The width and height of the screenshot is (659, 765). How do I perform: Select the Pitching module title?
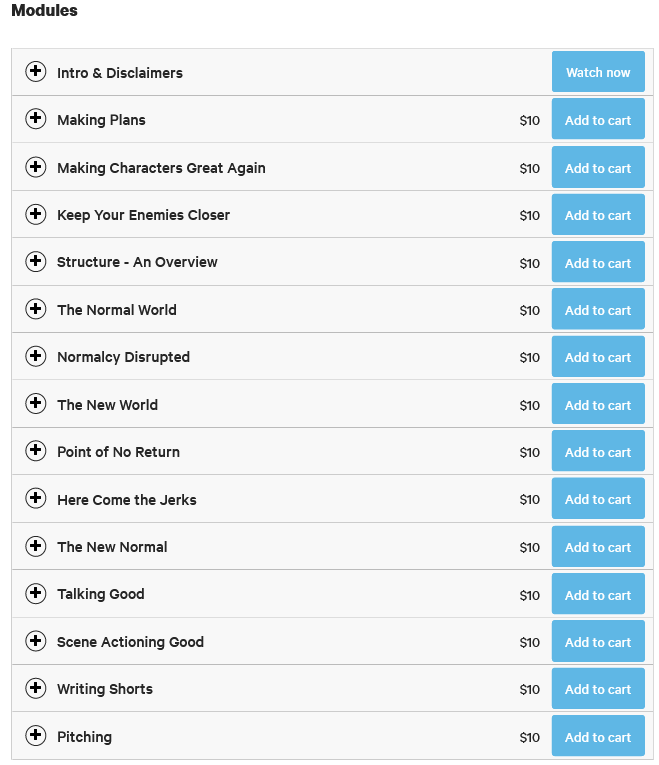pos(84,737)
